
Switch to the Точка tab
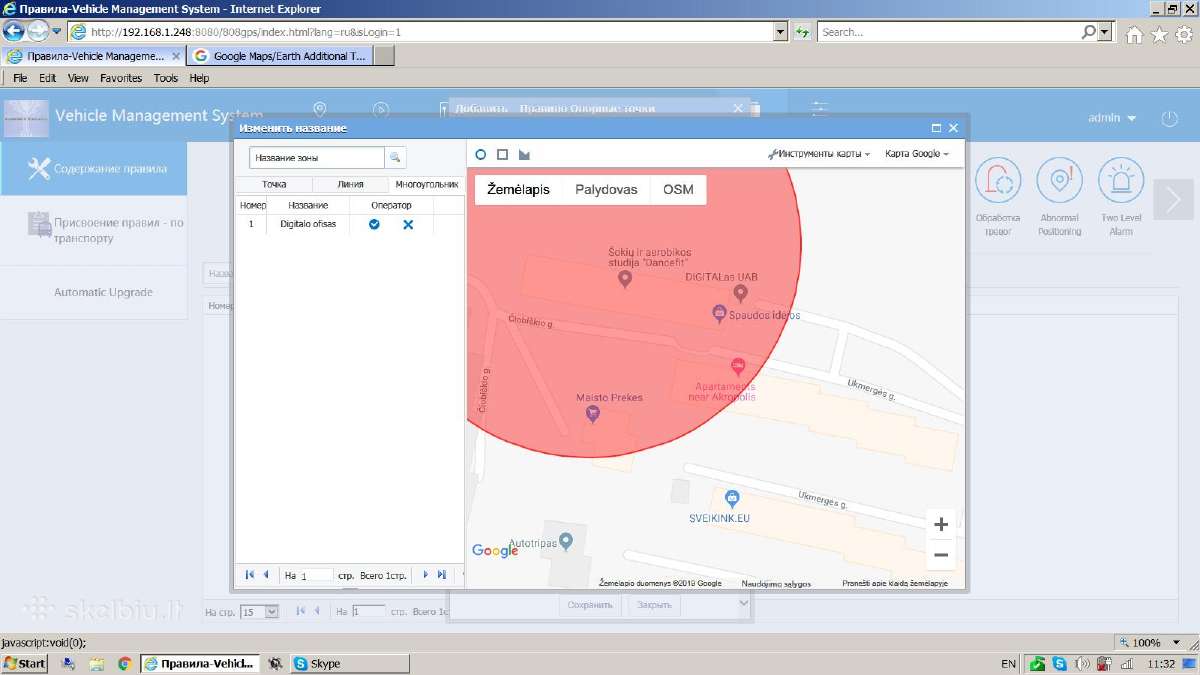(274, 185)
